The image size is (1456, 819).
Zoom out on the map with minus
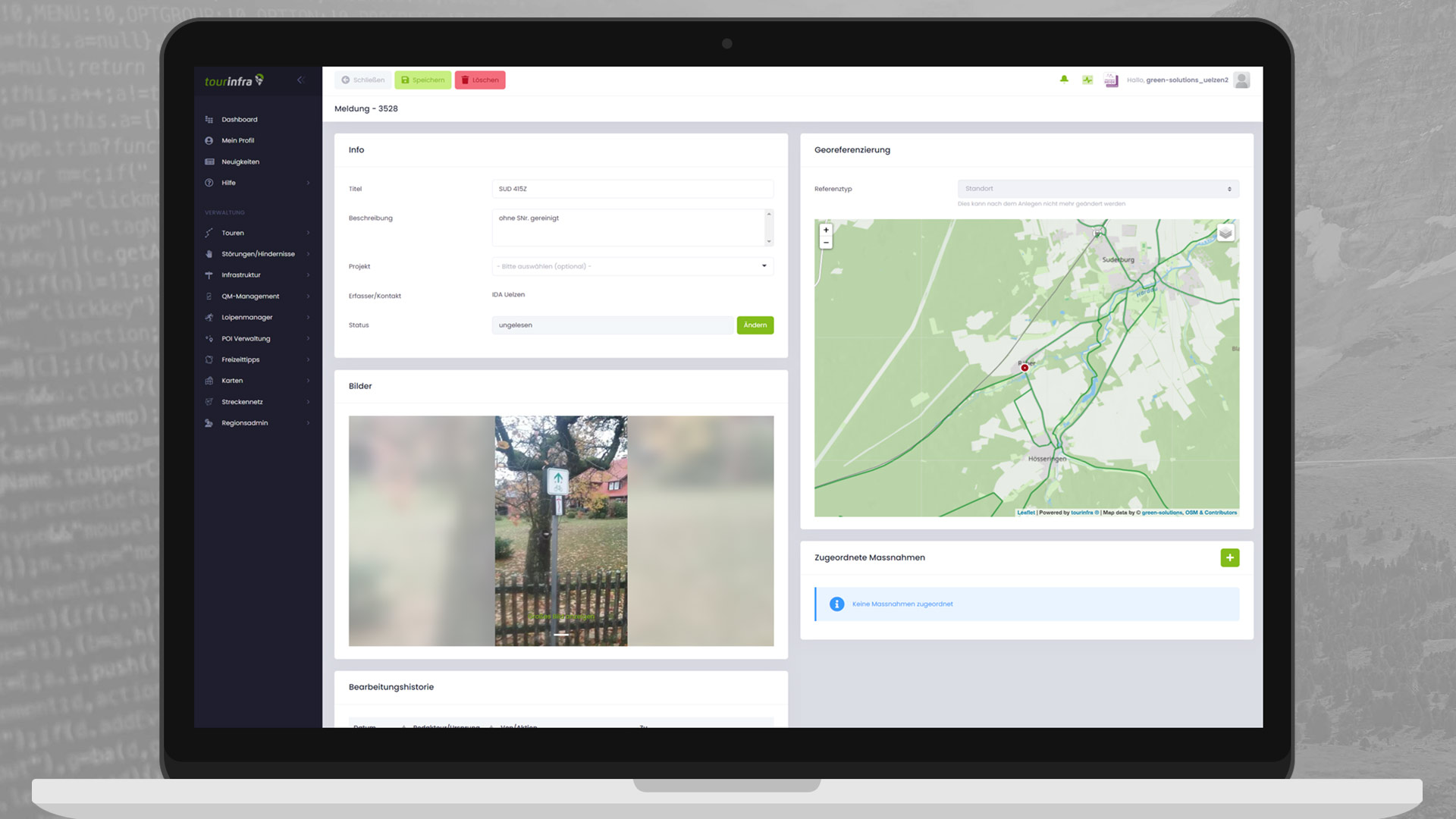pos(826,243)
